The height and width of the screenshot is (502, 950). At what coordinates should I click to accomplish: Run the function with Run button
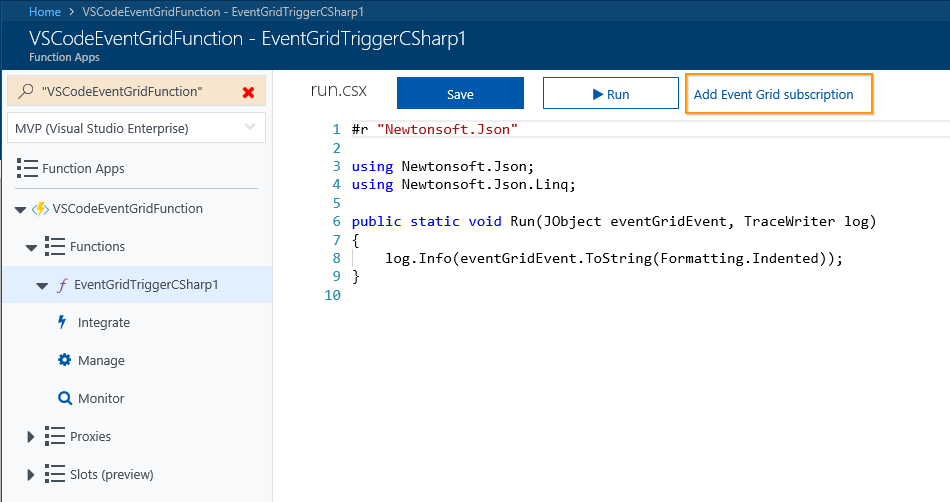(x=610, y=94)
